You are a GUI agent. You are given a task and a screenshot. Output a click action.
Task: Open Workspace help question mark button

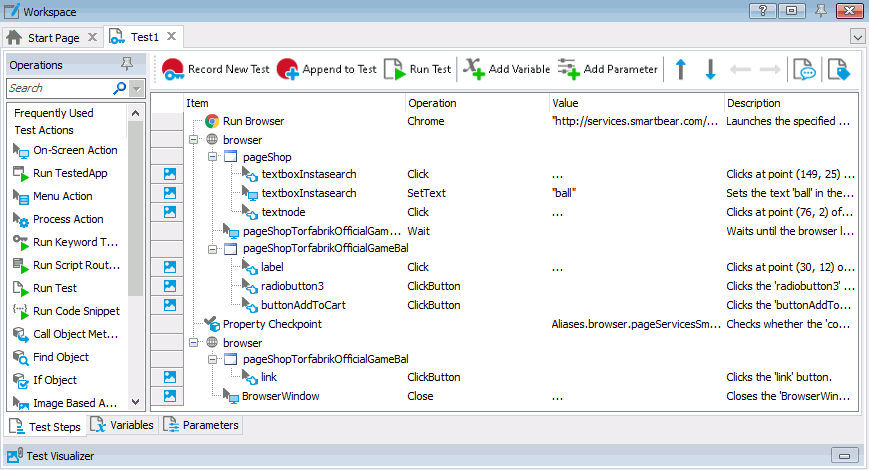pos(763,11)
